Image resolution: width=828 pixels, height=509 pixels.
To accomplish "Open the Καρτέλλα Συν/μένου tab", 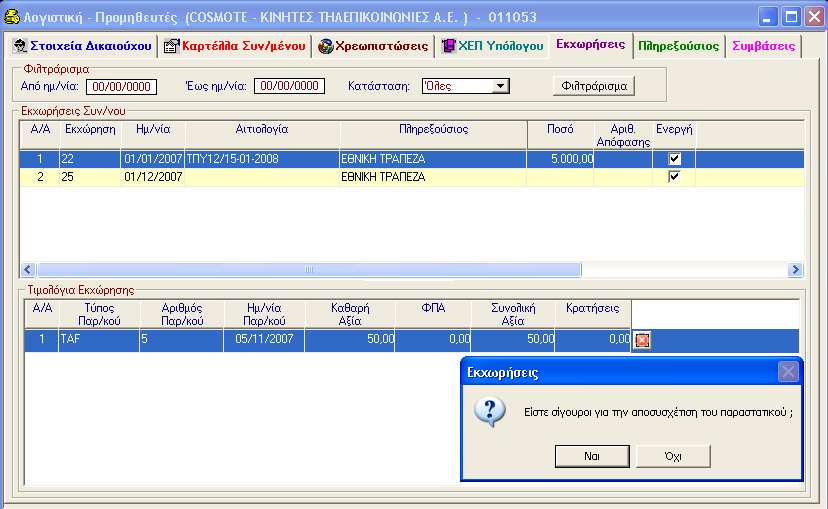I will [234, 46].
